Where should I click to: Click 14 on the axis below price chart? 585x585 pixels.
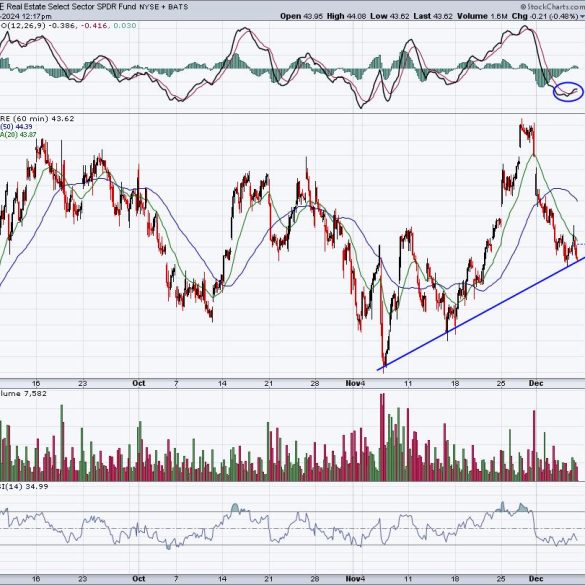point(222,383)
